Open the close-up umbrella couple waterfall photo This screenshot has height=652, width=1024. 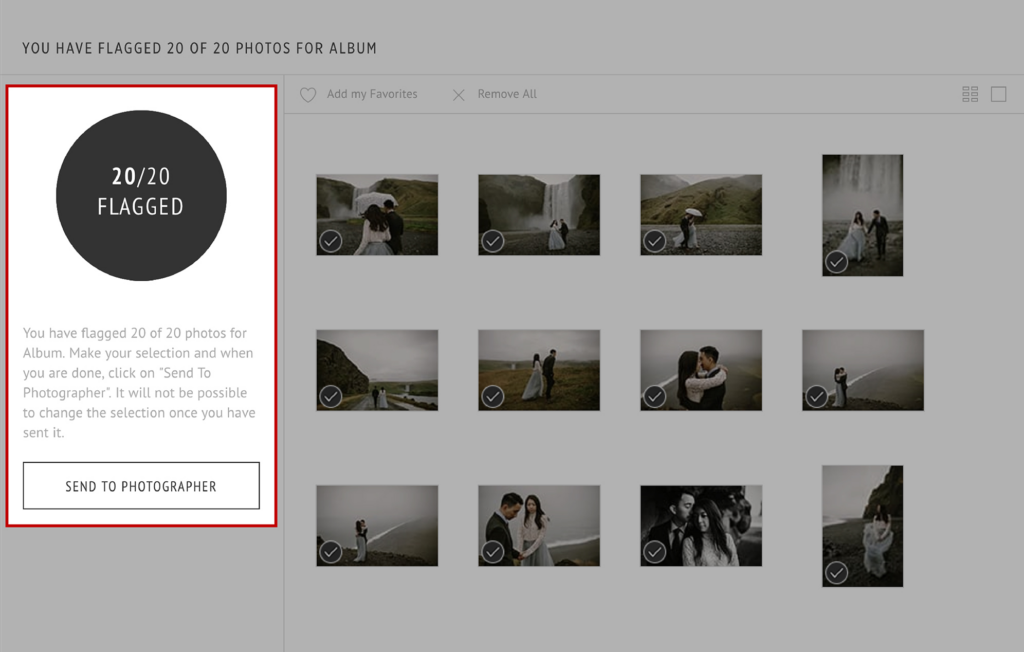377,214
